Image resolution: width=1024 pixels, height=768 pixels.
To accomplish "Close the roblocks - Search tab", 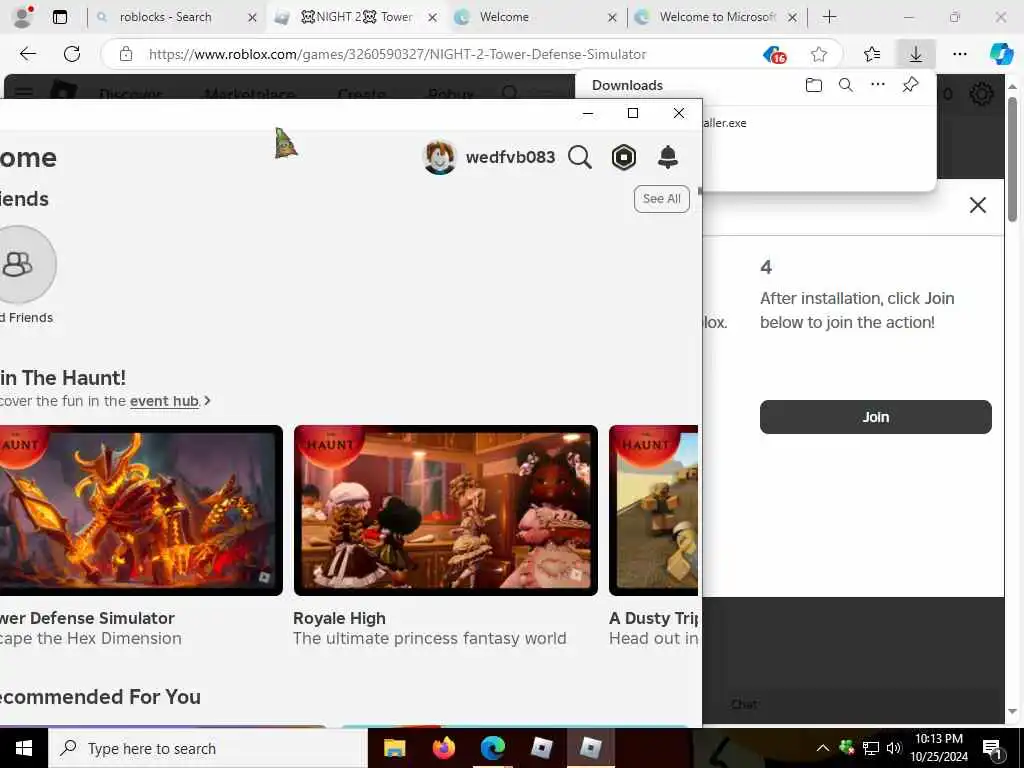I will 252,18.
